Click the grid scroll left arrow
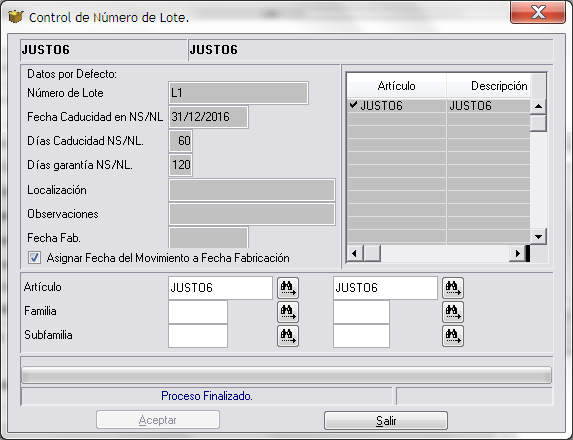This screenshot has height=440, width=573. point(354,253)
